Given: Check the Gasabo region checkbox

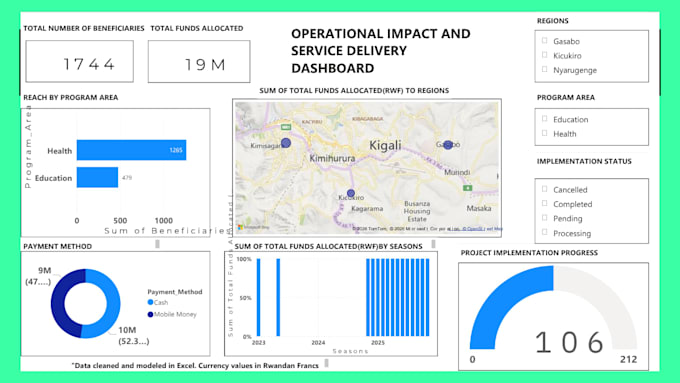Looking at the screenshot, I should click(x=545, y=41).
